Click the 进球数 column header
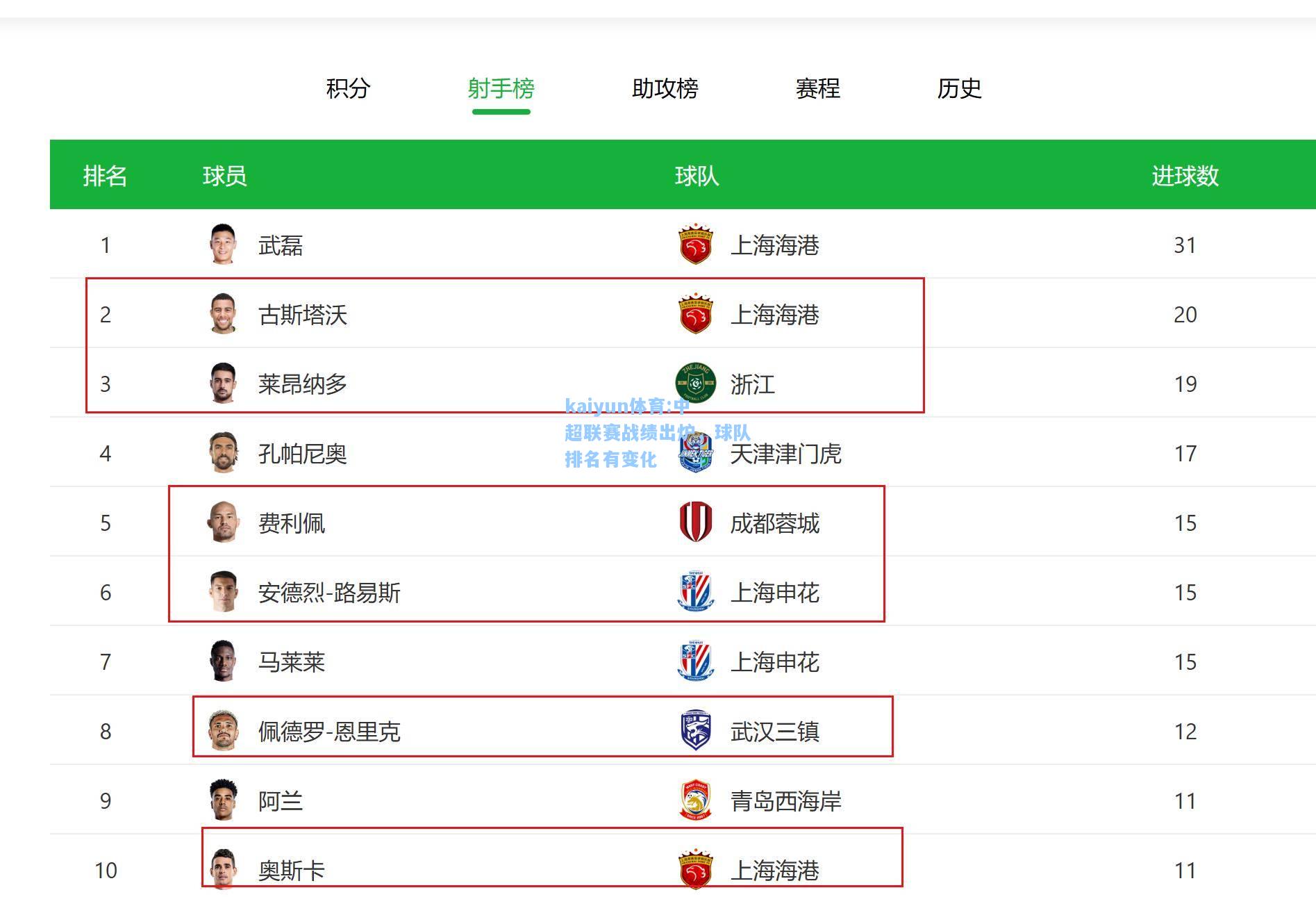The image size is (1316, 897). click(1185, 176)
